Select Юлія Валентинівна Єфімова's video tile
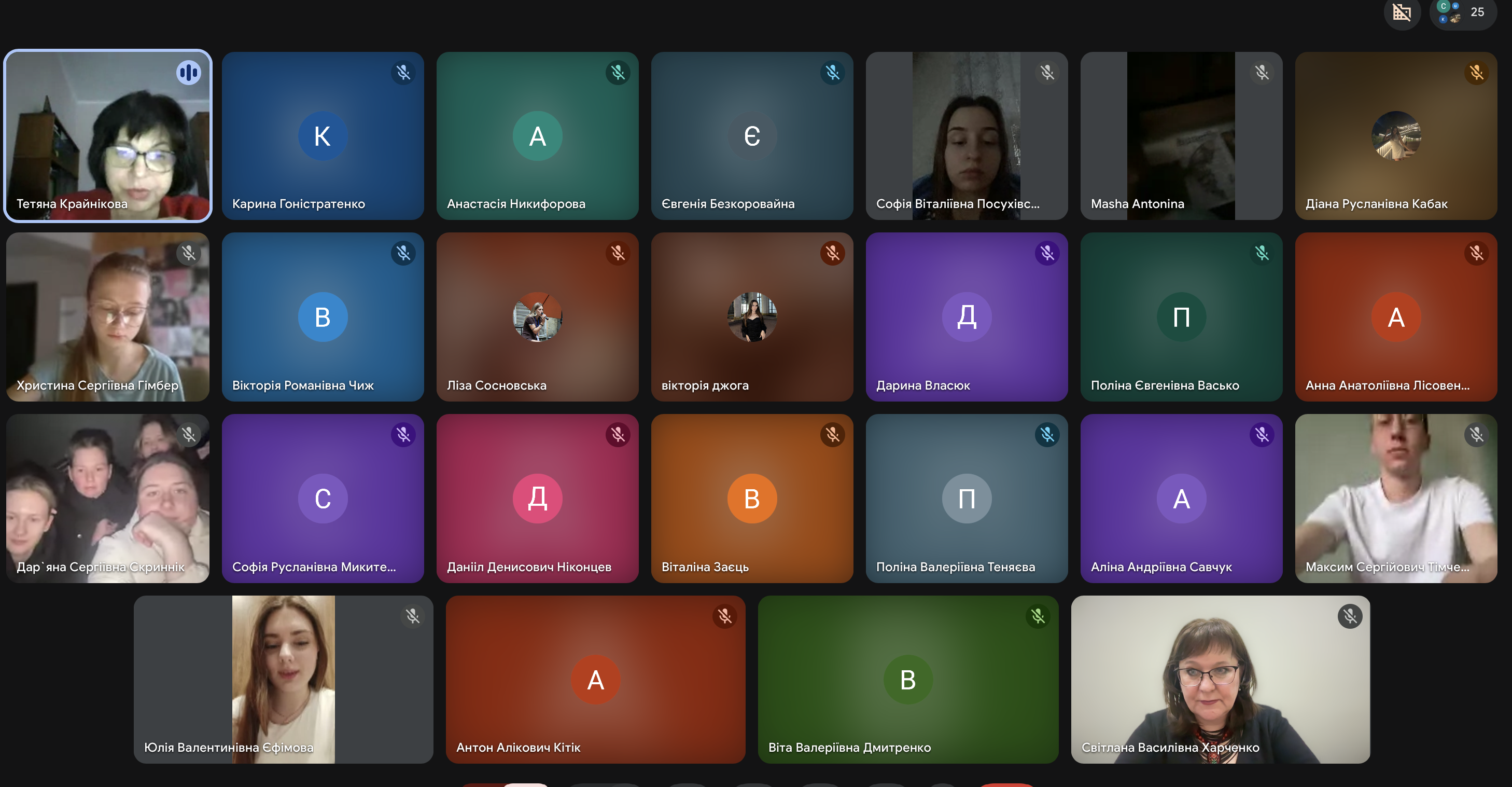The width and height of the screenshot is (1512, 787). (284, 680)
